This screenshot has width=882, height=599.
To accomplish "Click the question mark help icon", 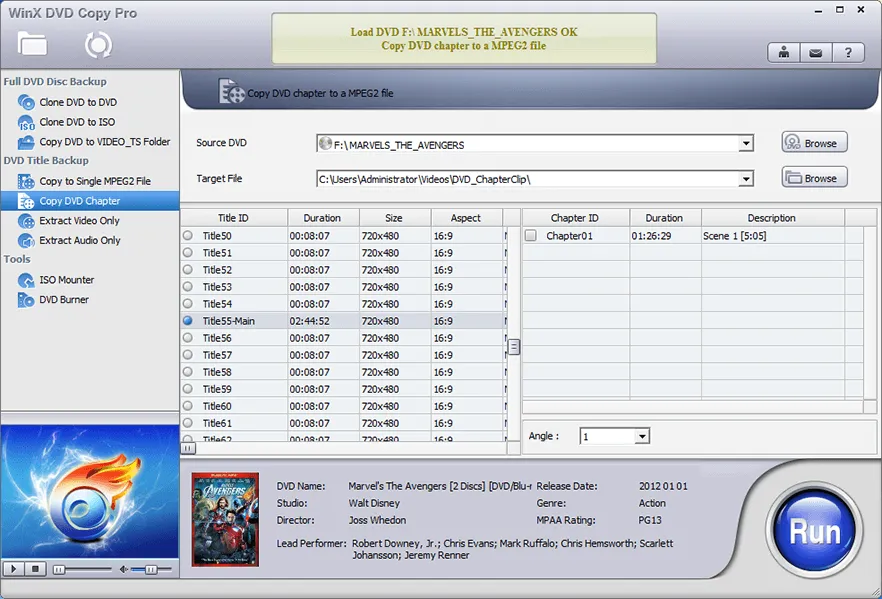I will click(849, 53).
